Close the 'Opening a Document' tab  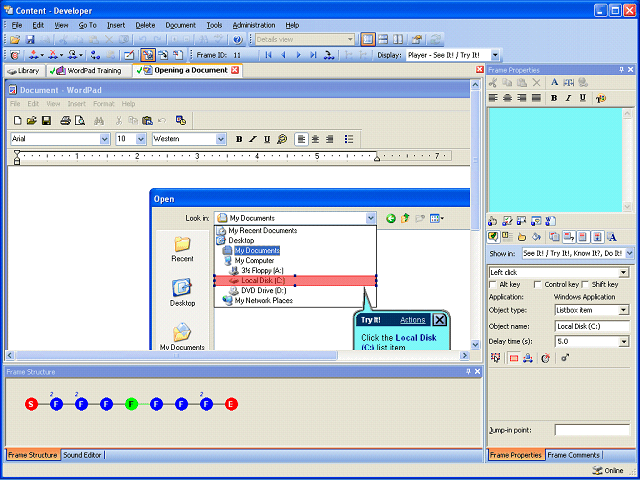tap(235, 70)
